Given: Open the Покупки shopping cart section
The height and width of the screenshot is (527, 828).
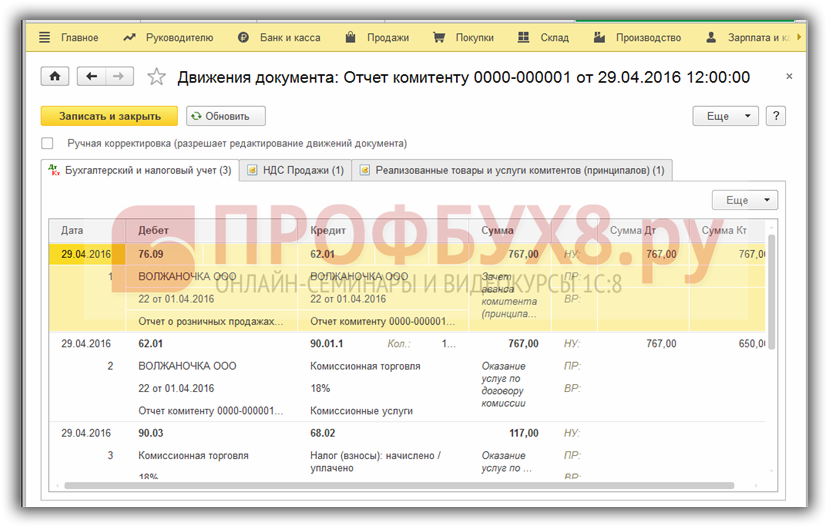Looking at the screenshot, I should (x=463, y=38).
